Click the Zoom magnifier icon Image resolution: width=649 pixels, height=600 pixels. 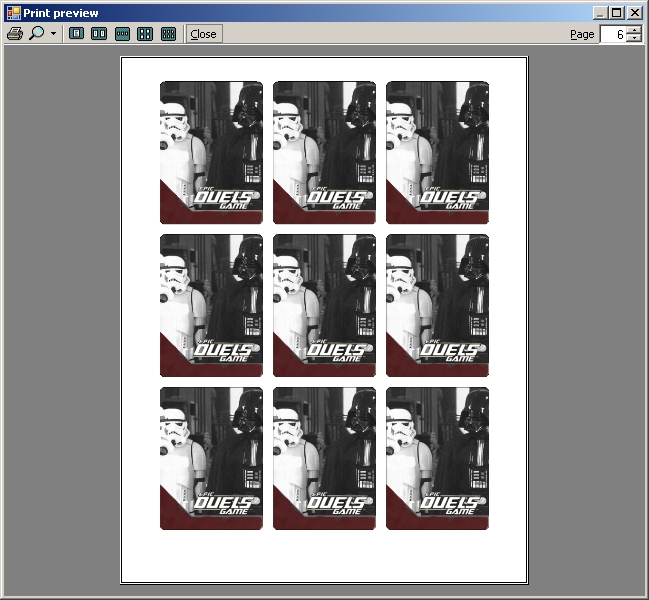click(x=37, y=34)
